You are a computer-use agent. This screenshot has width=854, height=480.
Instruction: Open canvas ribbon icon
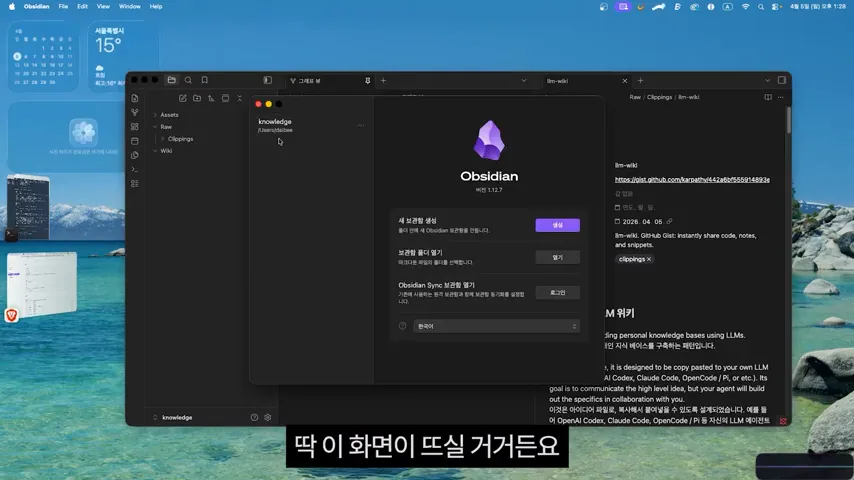coord(135,126)
